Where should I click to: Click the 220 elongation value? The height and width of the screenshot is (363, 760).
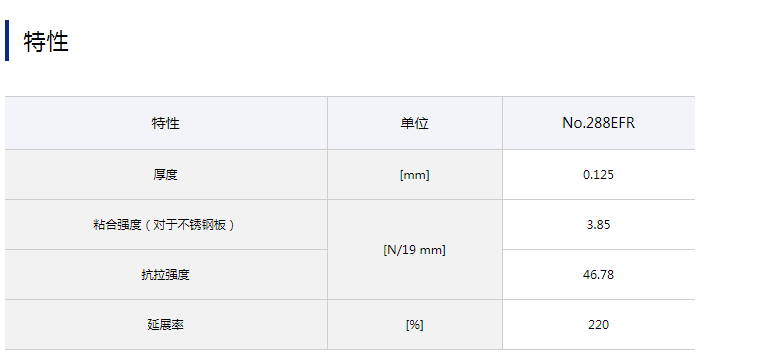599,325
